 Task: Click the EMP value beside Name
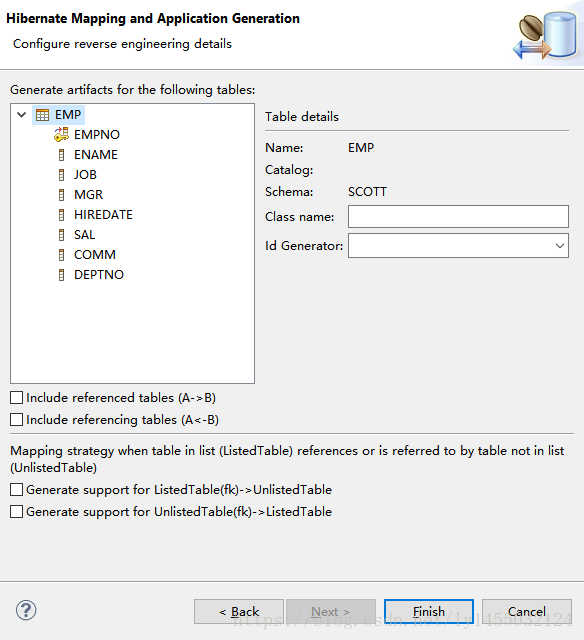coord(361,148)
